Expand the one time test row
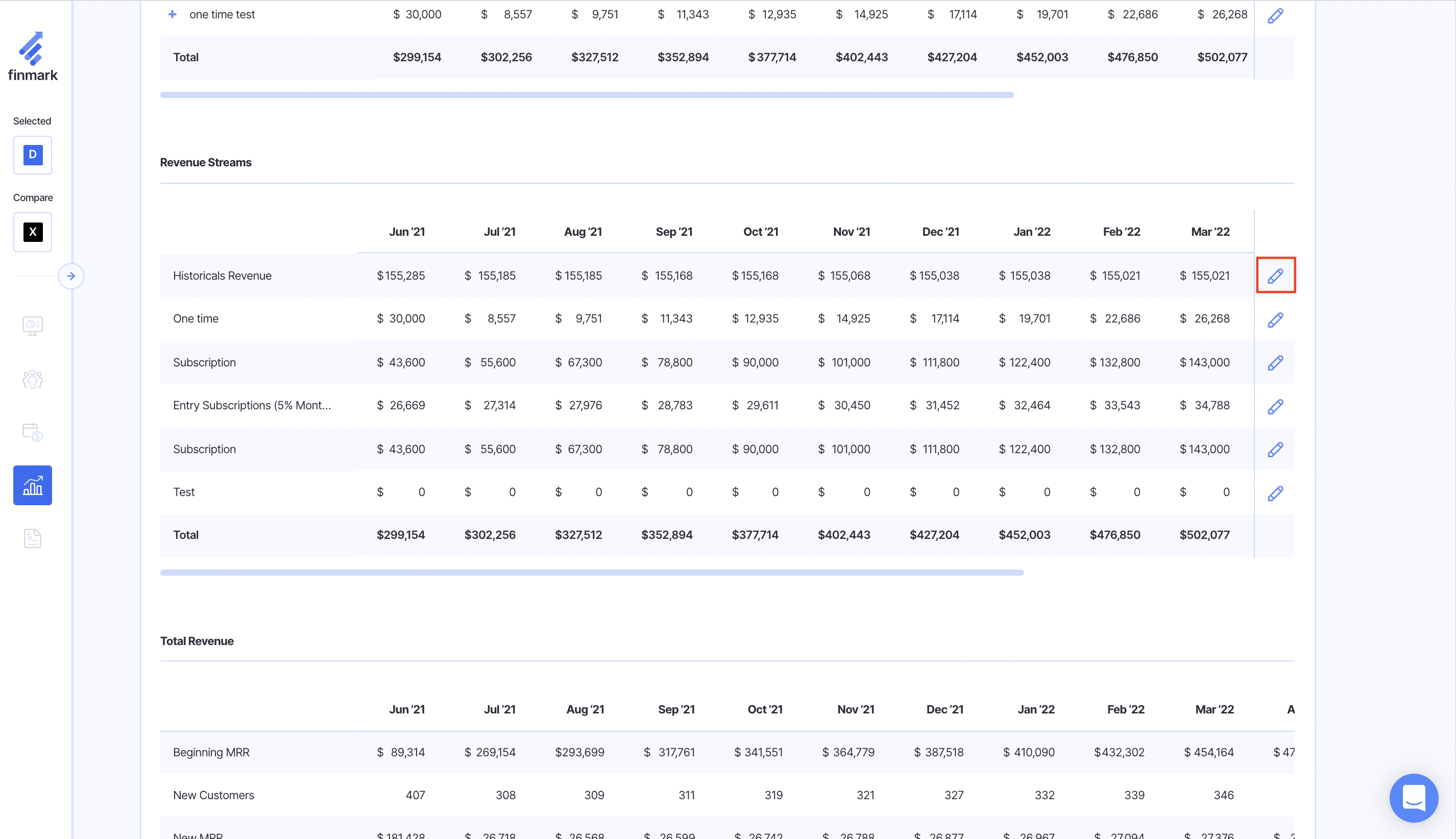 coord(173,14)
